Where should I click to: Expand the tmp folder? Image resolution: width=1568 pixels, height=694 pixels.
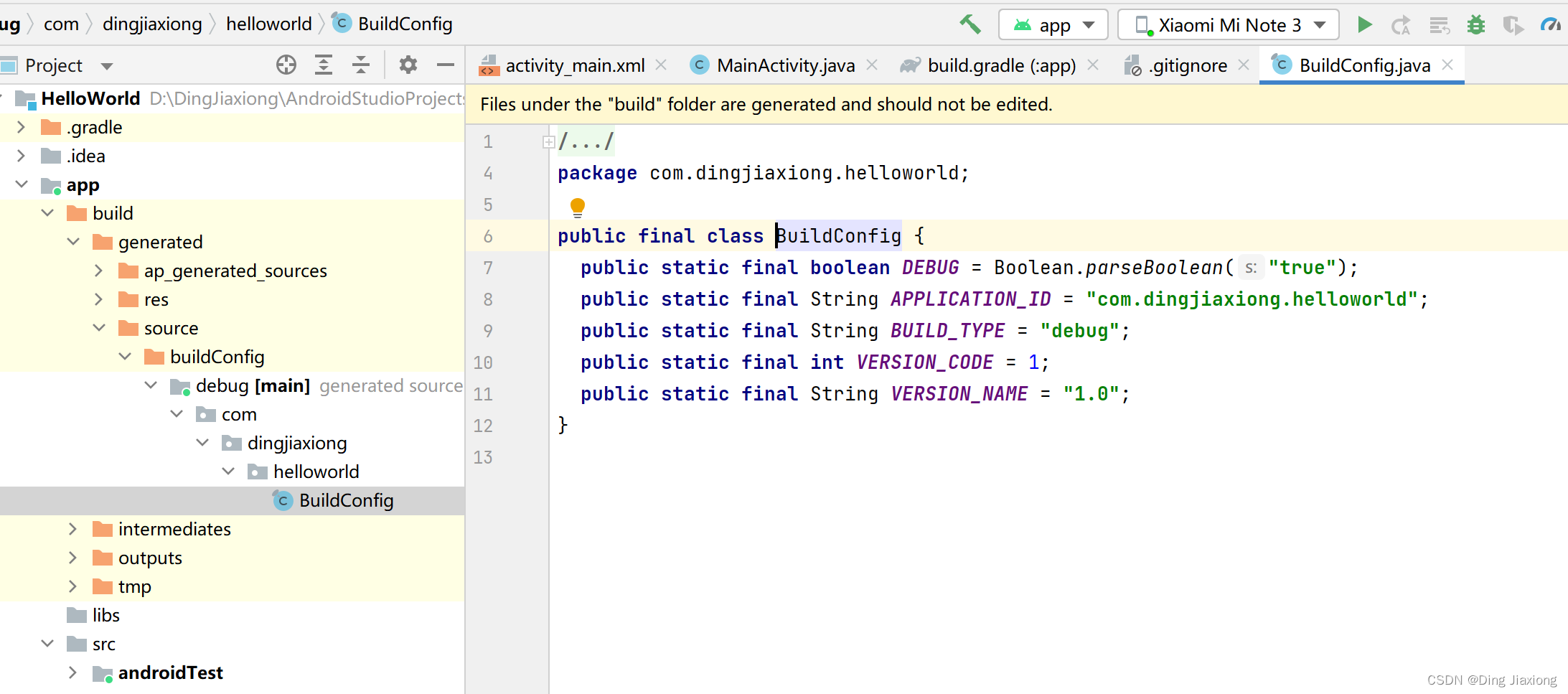click(x=73, y=586)
